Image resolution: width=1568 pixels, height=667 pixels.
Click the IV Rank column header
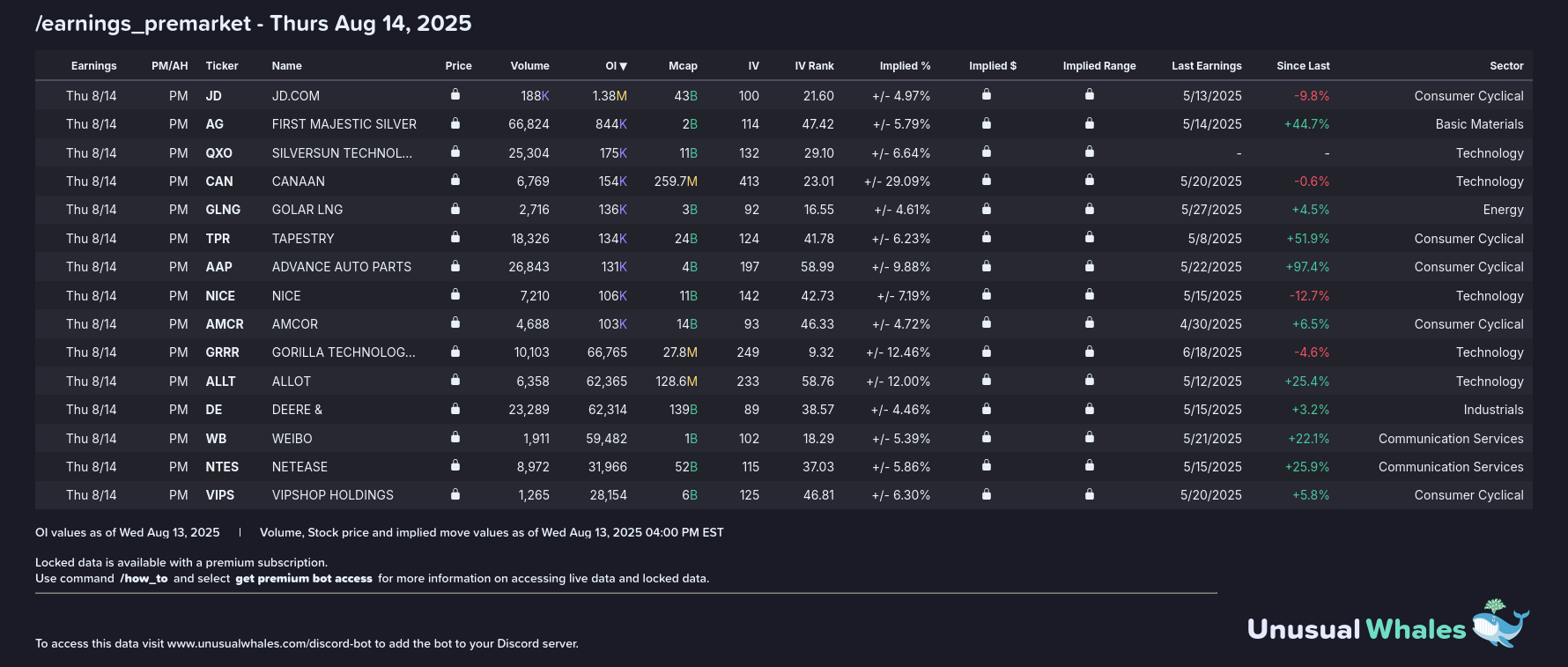(x=814, y=66)
